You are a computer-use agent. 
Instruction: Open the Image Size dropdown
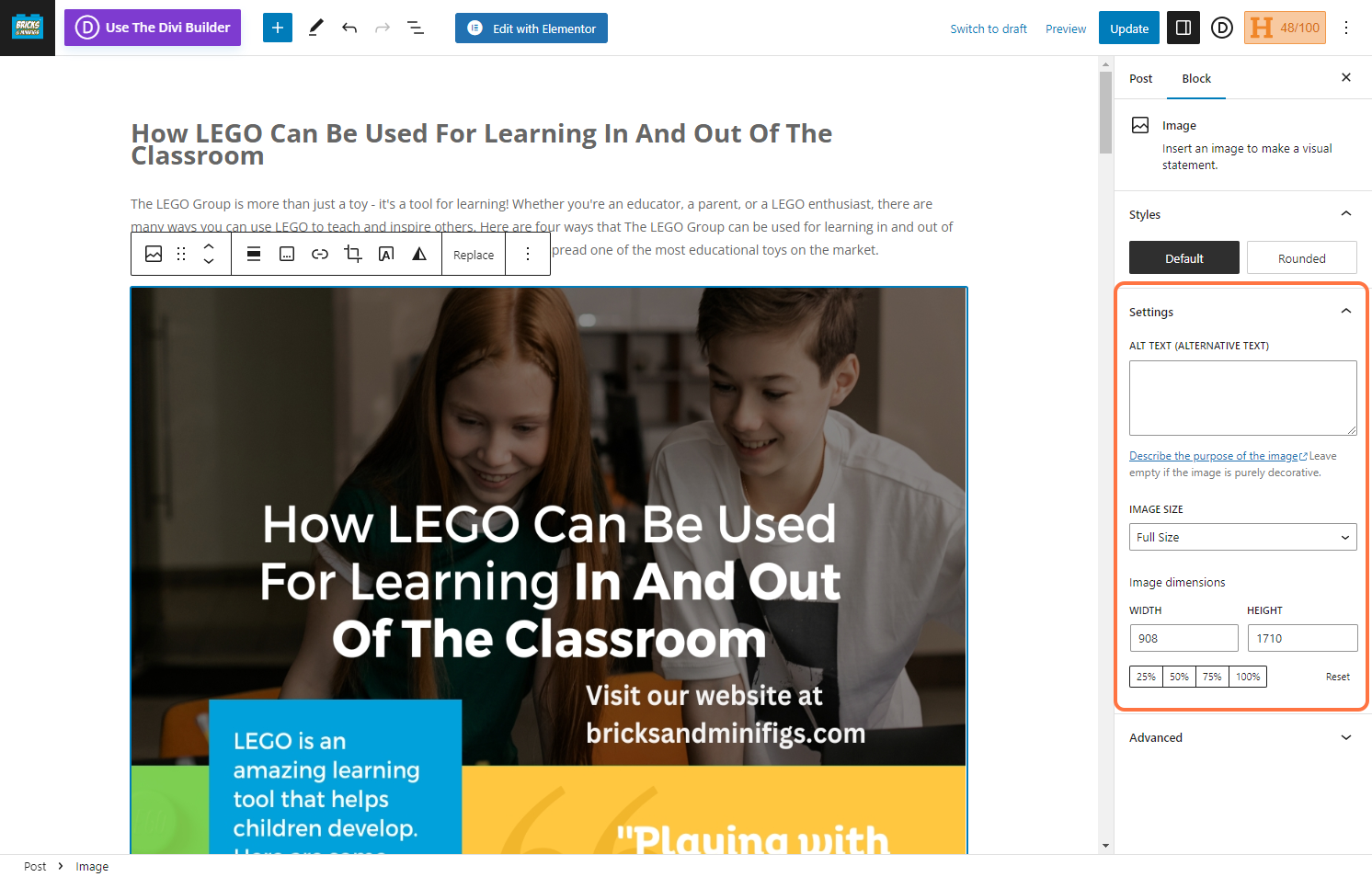1242,537
